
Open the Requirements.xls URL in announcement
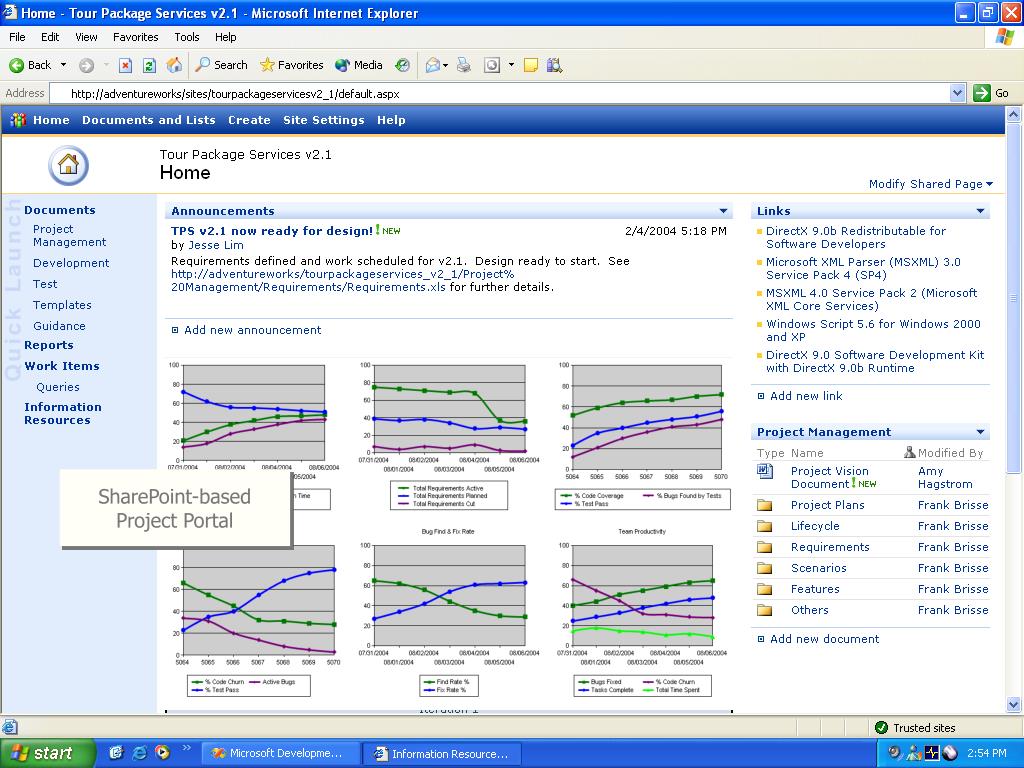pyautogui.click(x=342, y=281)
